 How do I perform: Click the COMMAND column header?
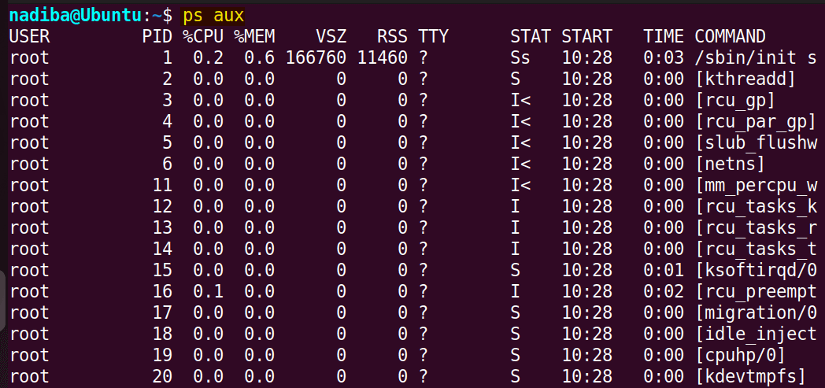click(x=730, y=36)
